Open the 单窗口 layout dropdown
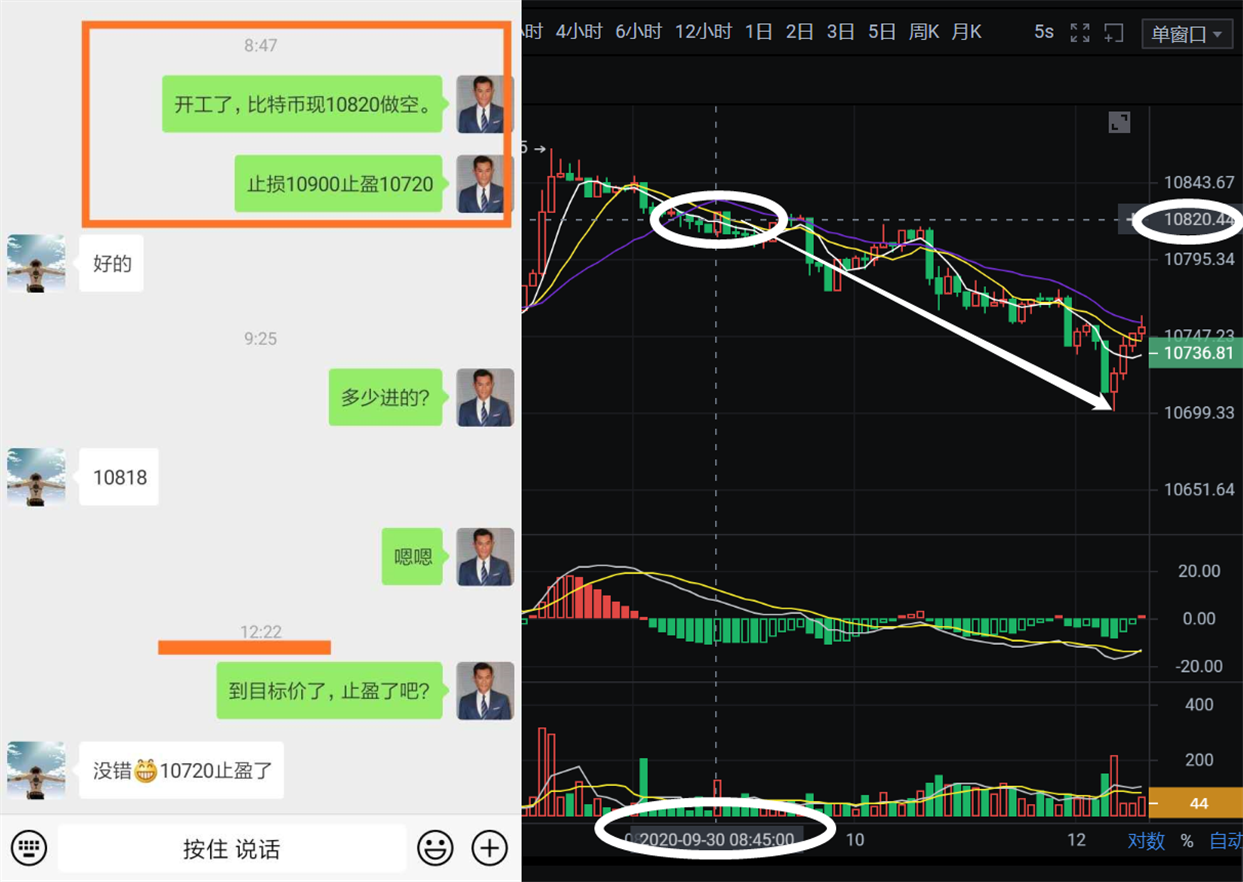This screenshot has height=882, width=1243. [1187, 34]
